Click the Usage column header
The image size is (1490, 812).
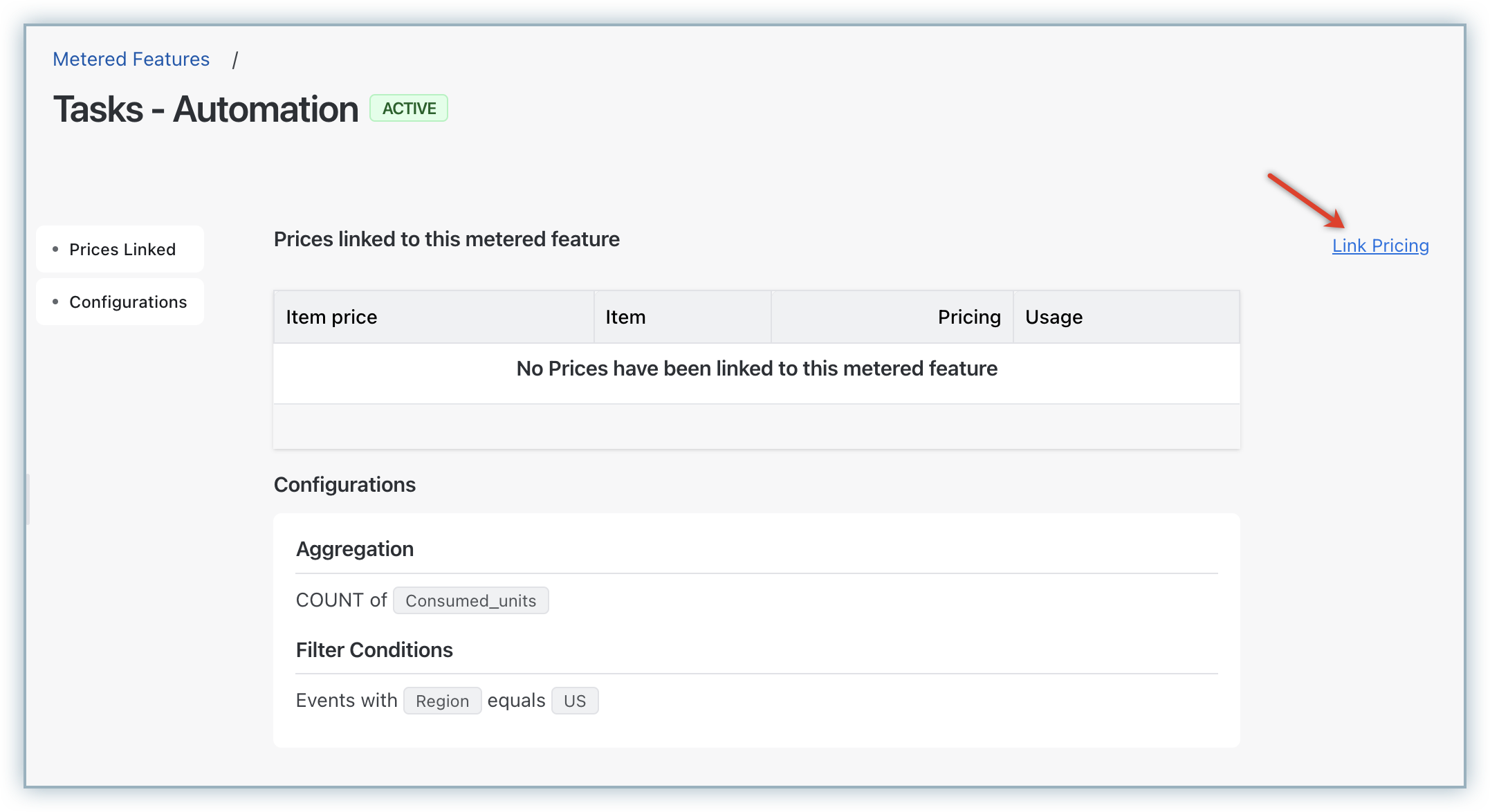click(1054, 317)
